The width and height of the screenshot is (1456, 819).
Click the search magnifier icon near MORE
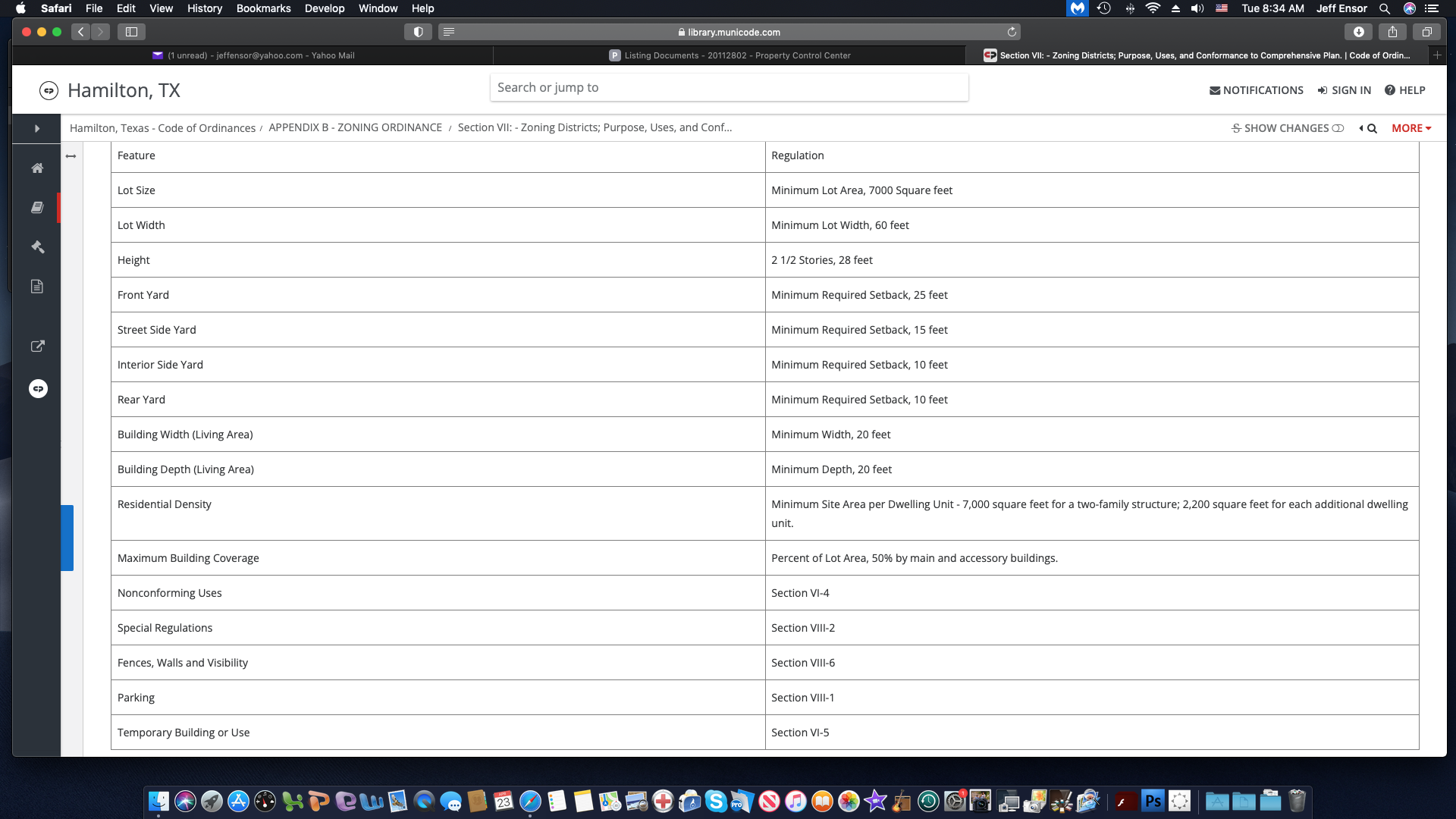tap(1372, 128)
